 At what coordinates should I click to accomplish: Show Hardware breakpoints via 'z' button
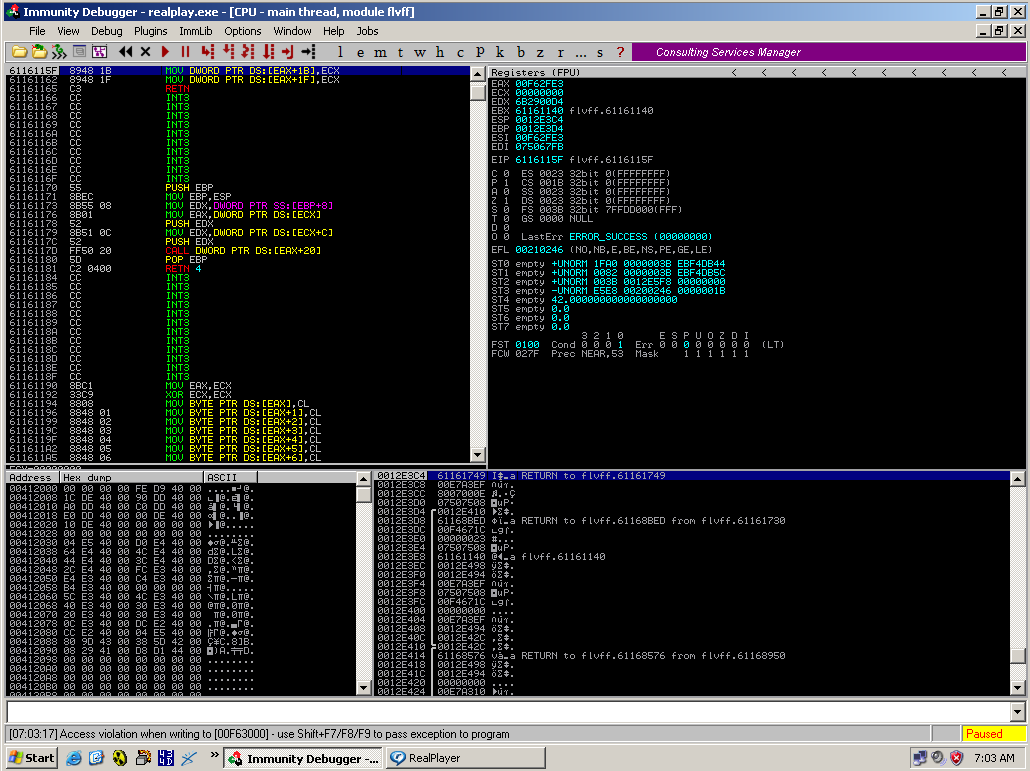(540, 52)
